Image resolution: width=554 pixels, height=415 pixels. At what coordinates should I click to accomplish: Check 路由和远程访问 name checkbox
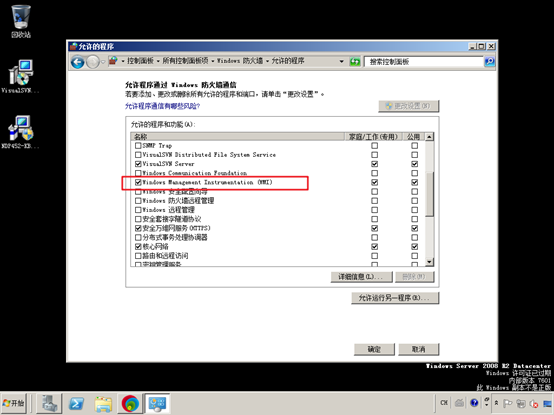tap(138, 256)
